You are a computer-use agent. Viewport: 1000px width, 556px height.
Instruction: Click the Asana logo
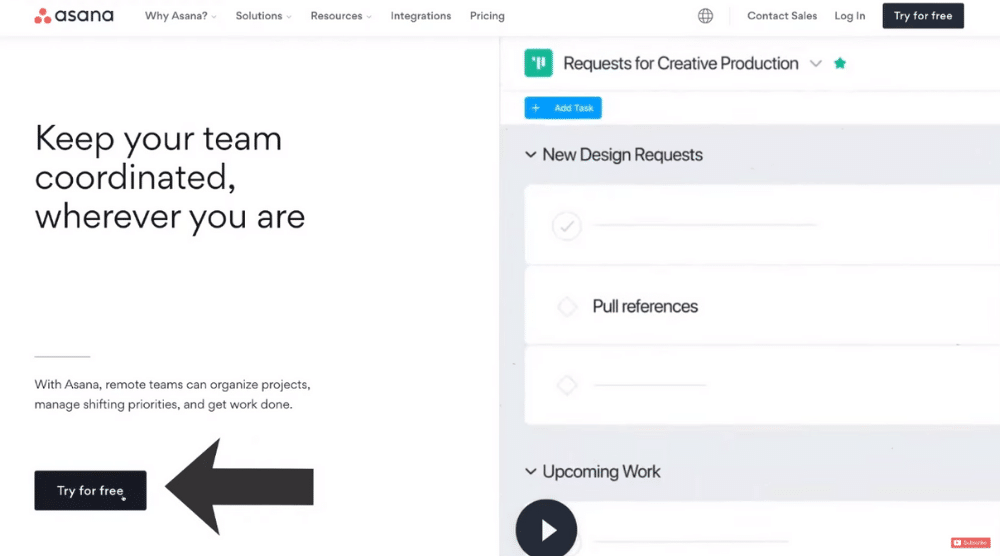(x=74, y=15)
